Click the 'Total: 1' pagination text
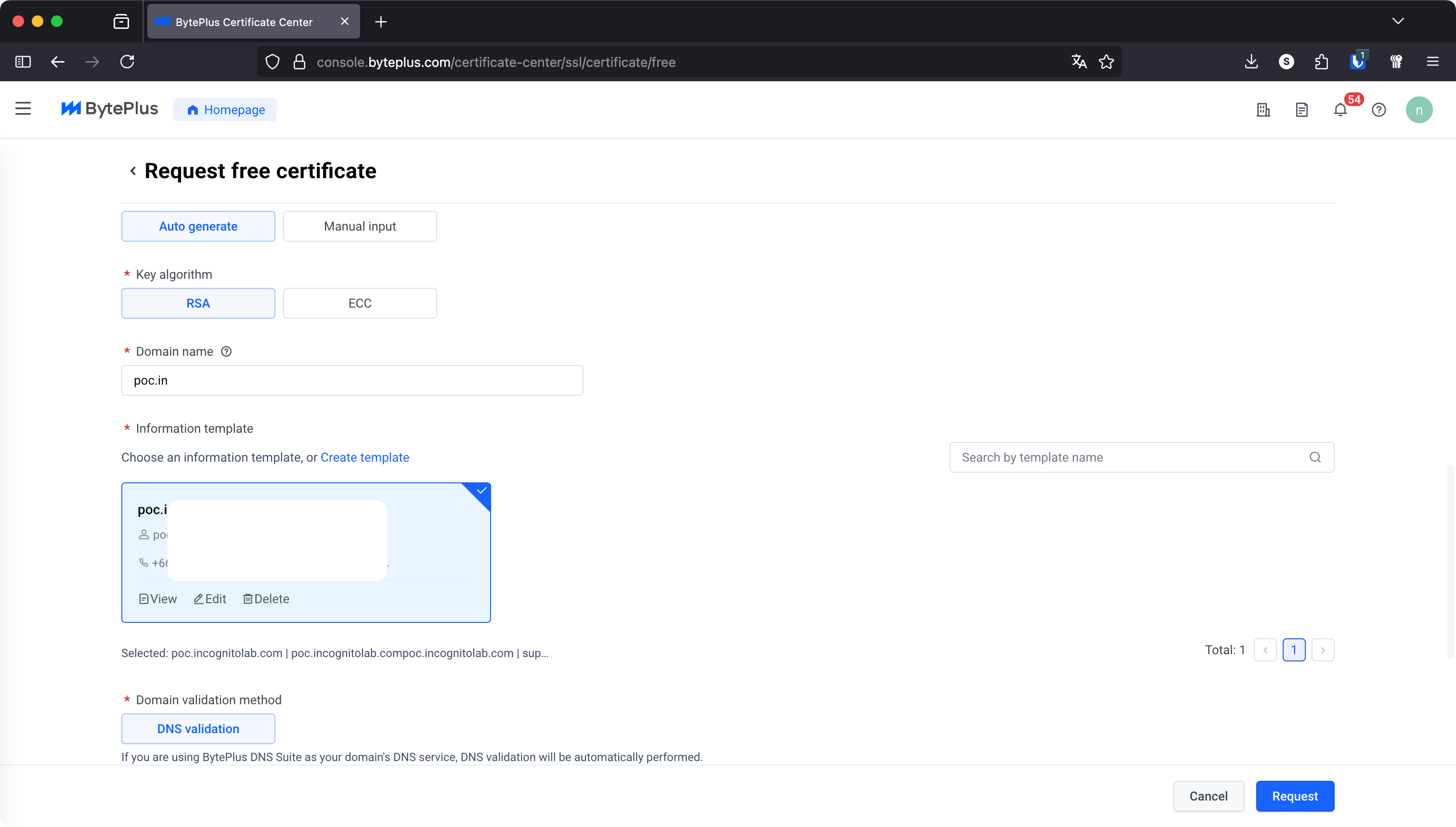Screen dimensions: 1456x827 point(1225,650)
